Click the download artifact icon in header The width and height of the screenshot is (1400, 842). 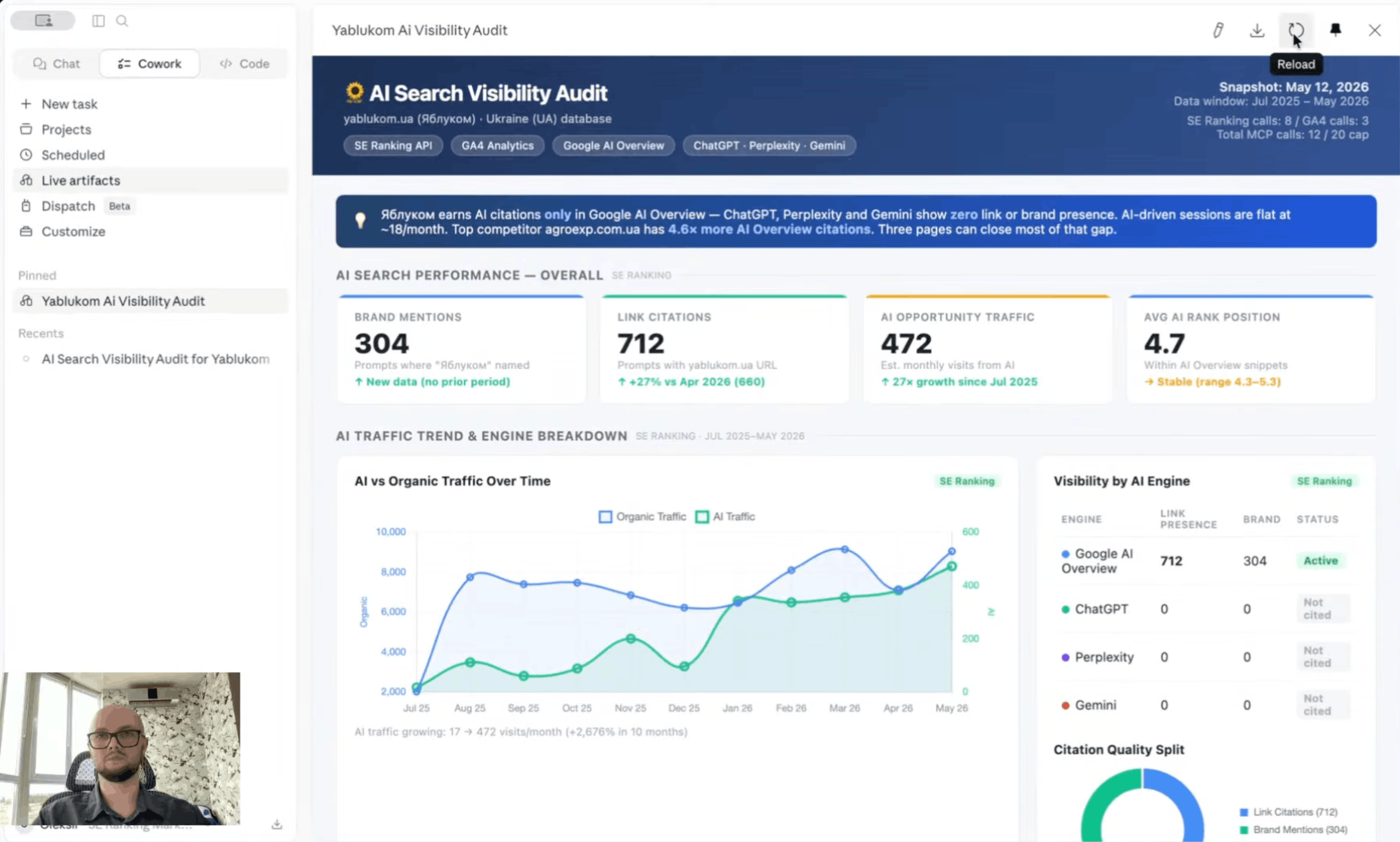1257,30
